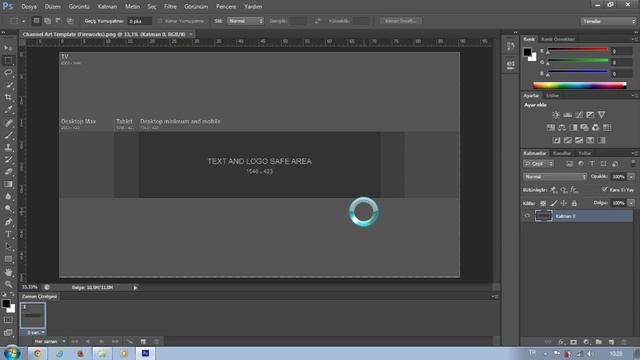
Task: Toggle Quick Mask mode in toolbox
Action: 8,320
